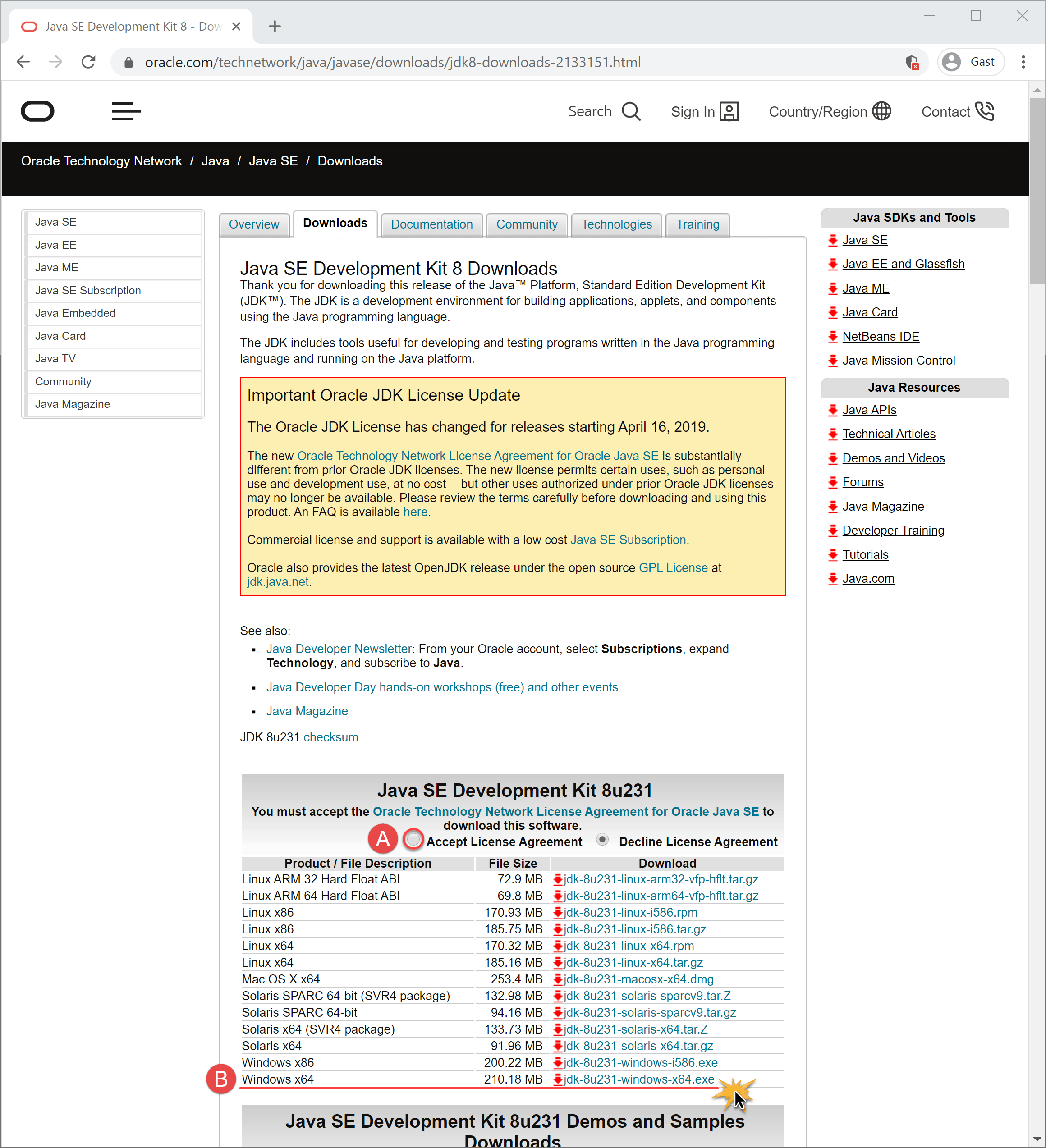This screenshot has height=1148, width=1046.
Task: Close the Java SE Development Kit tab
Action: [x=236, y=26]
